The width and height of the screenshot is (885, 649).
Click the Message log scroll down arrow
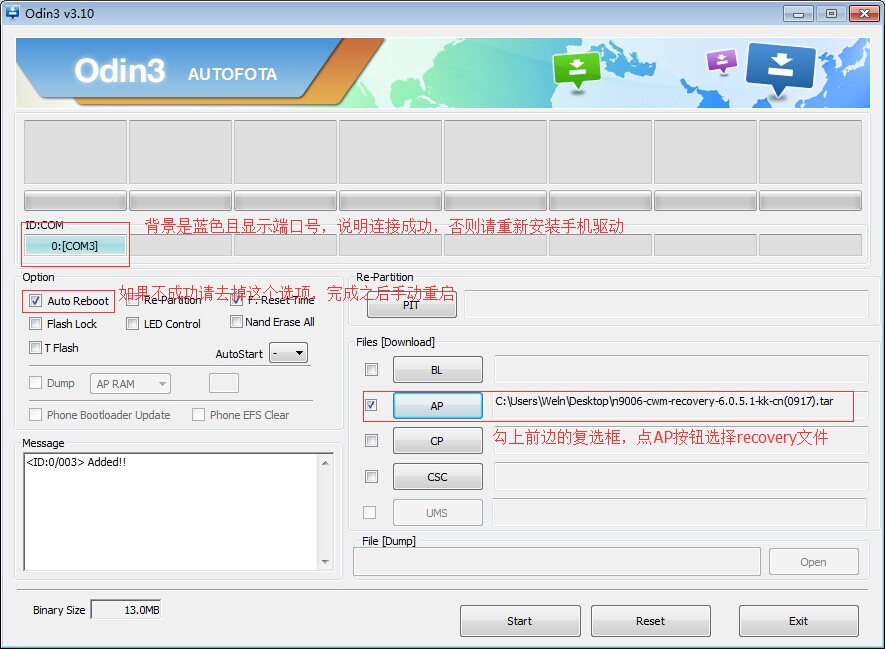[325, 562]
